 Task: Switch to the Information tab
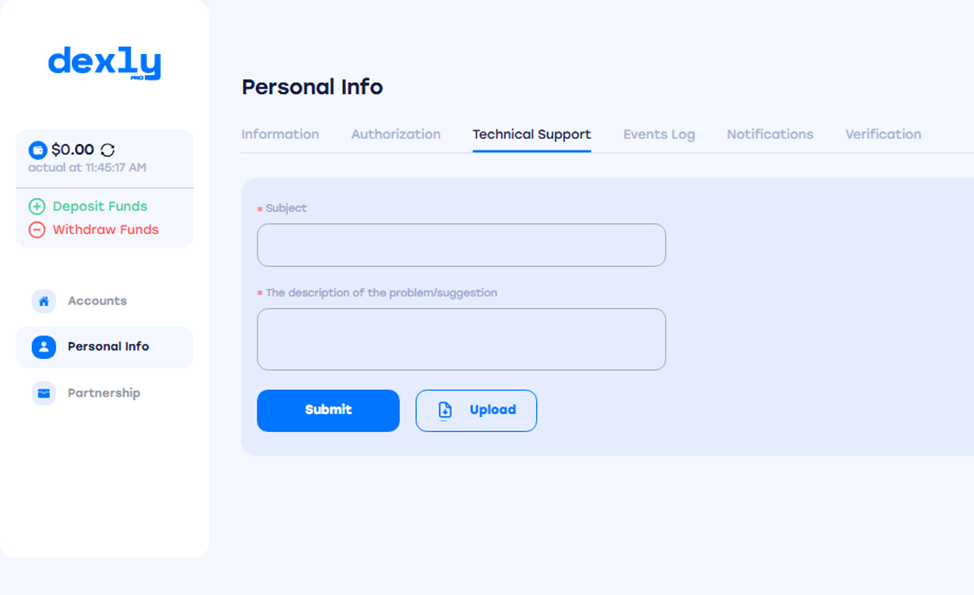[x=280, y=134]
